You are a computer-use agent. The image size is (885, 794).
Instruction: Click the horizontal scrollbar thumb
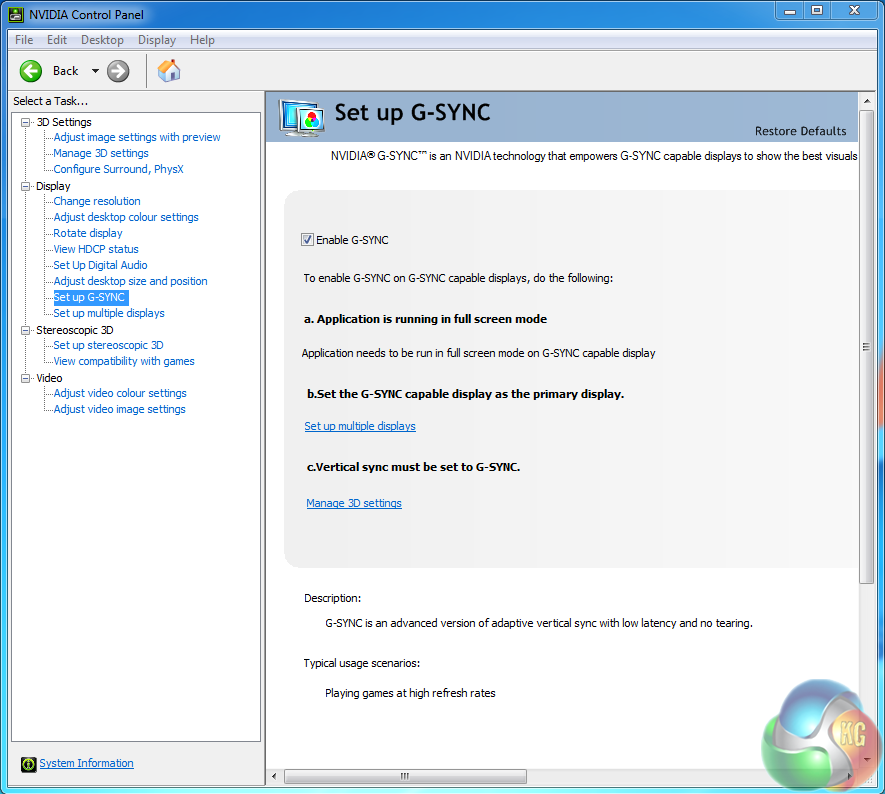(x=405, y=777)
